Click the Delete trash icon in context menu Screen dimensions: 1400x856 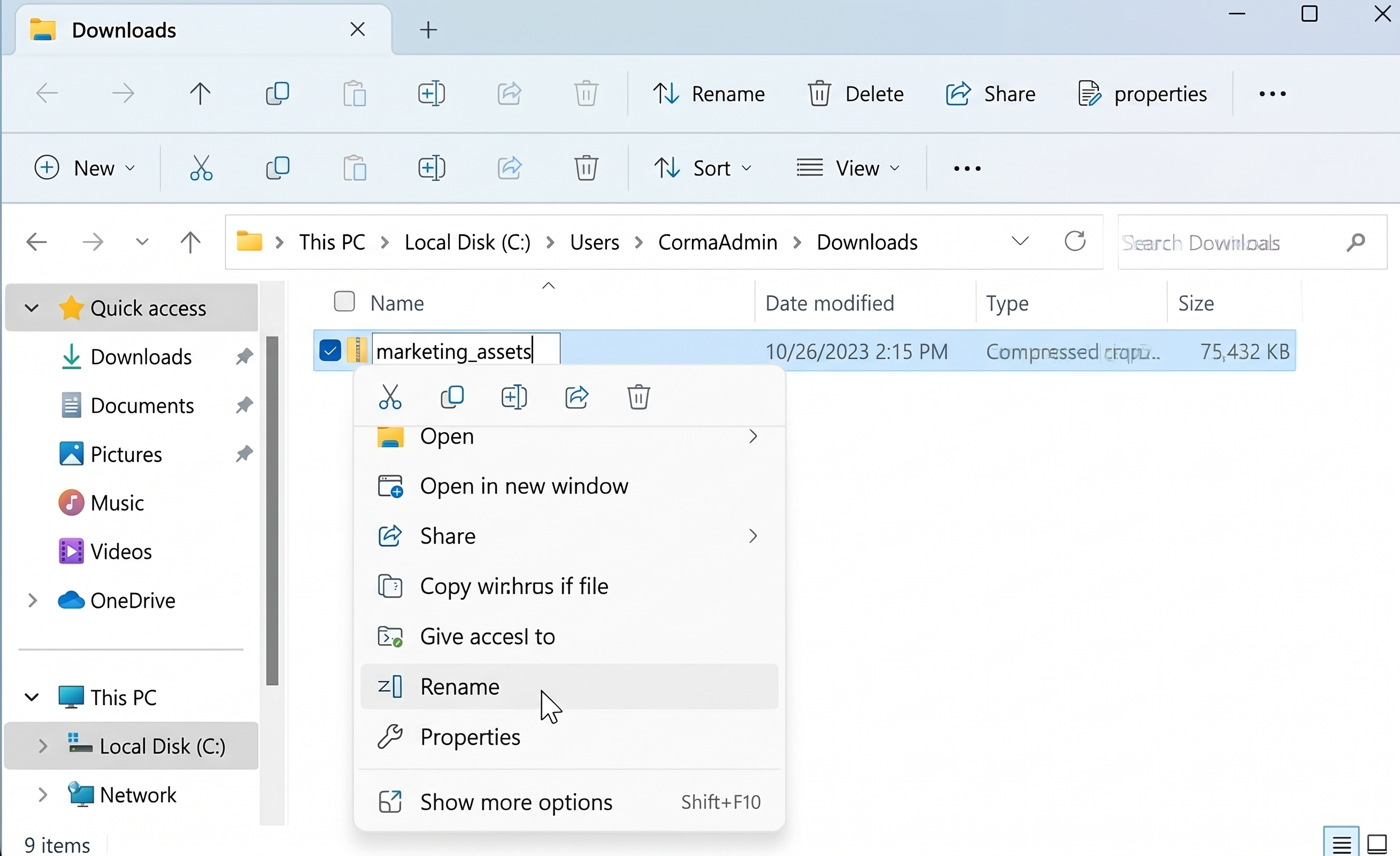tap(639, 397)
